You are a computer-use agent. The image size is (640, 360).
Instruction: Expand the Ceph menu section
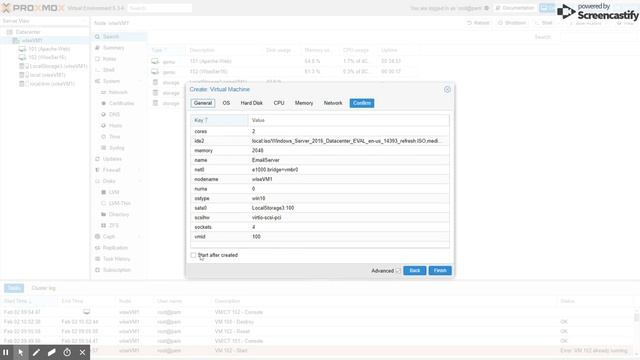click(139, 237)
